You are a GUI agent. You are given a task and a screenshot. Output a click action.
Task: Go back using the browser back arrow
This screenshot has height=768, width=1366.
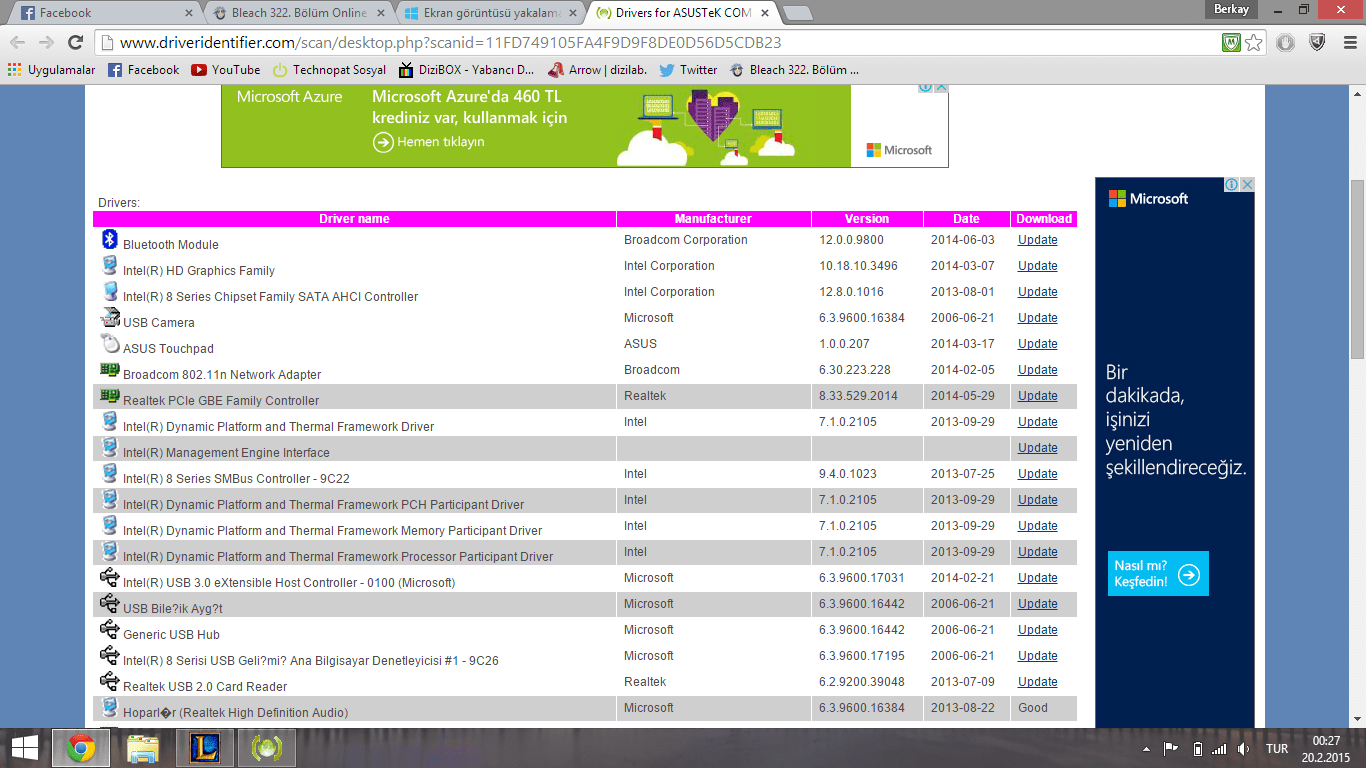(x=18, y=43)
